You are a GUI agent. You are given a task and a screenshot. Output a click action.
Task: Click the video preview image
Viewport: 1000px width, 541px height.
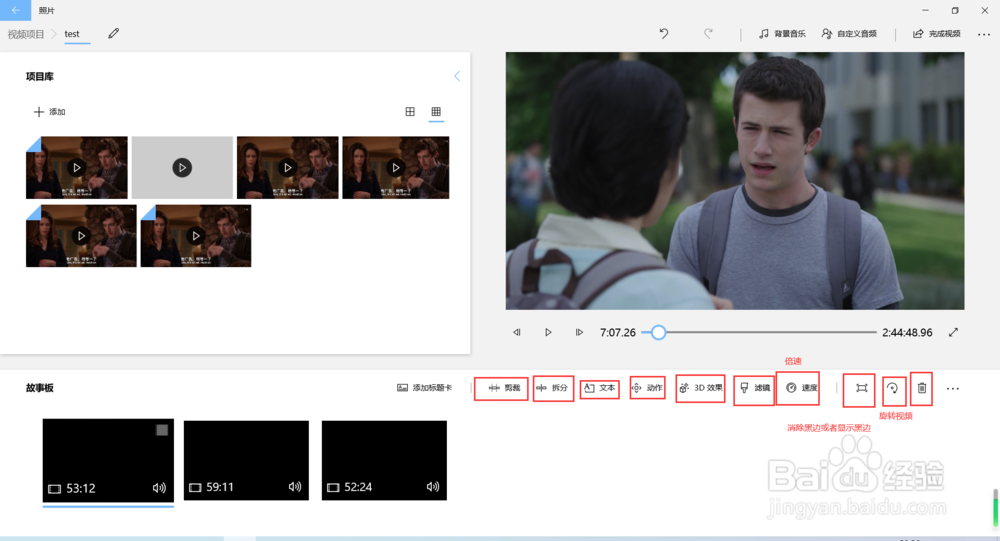[x=735, y=181]
